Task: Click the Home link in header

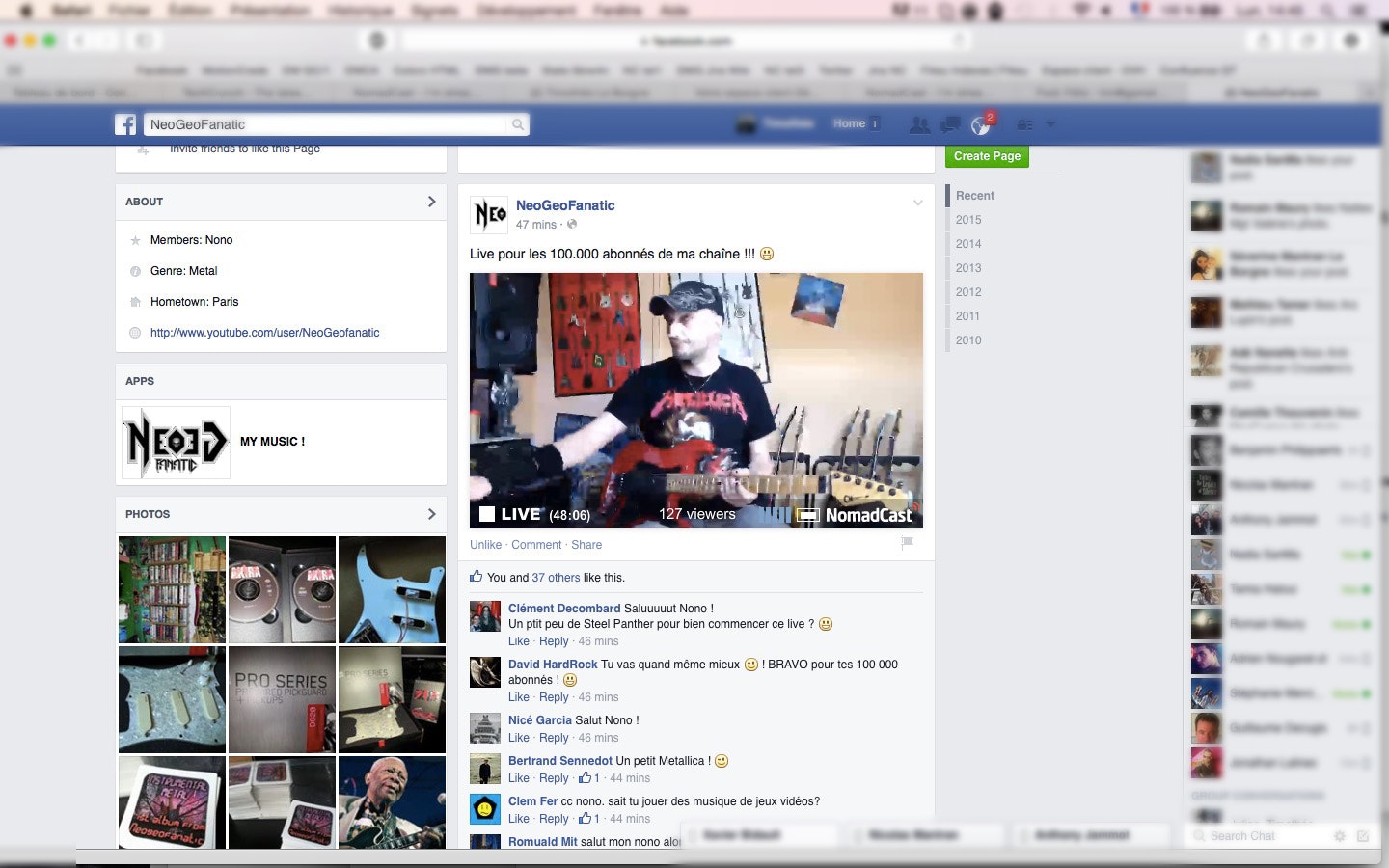Action: click(x=850, y=123)
